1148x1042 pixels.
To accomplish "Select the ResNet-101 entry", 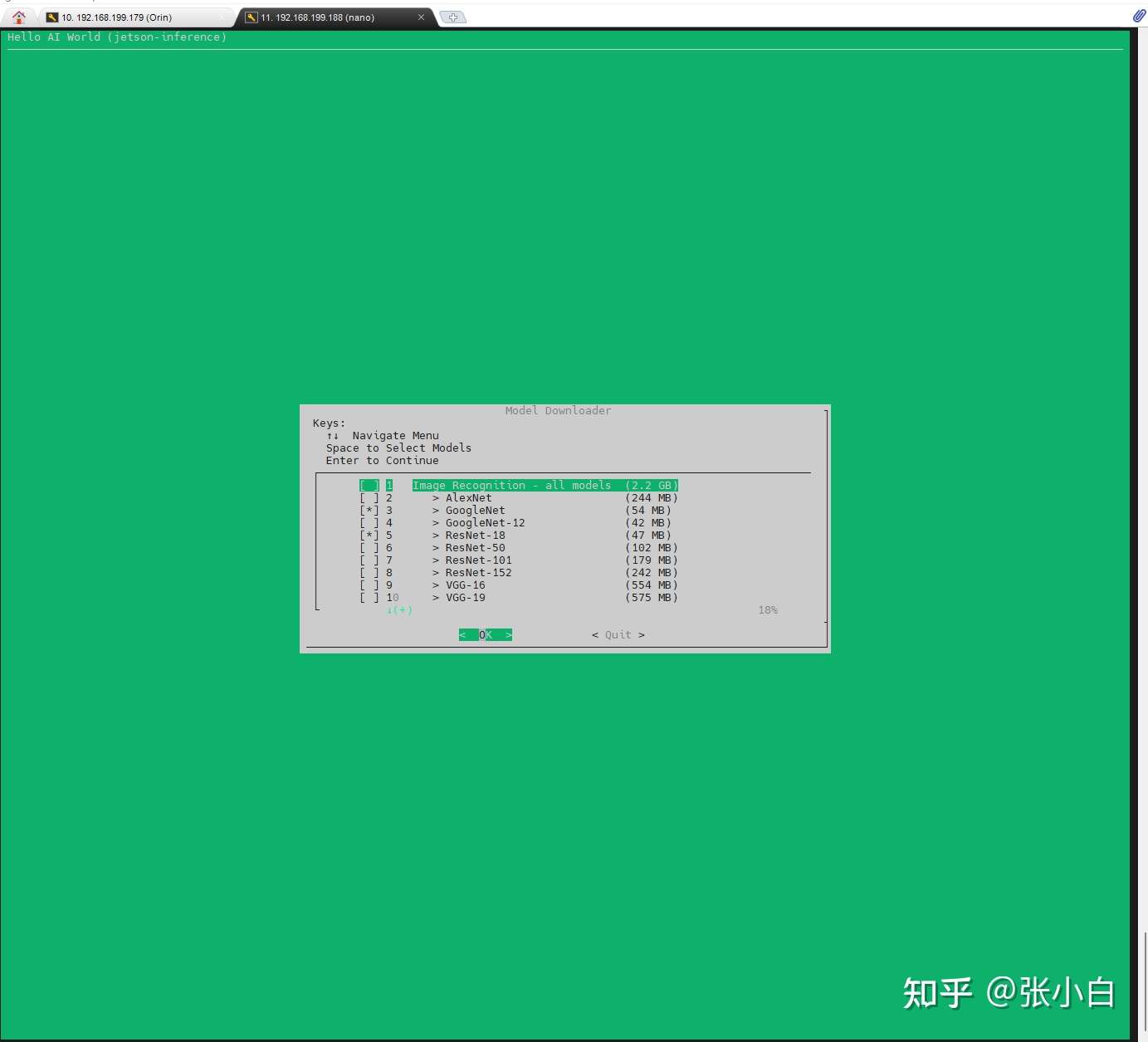I will click(478, 560).
